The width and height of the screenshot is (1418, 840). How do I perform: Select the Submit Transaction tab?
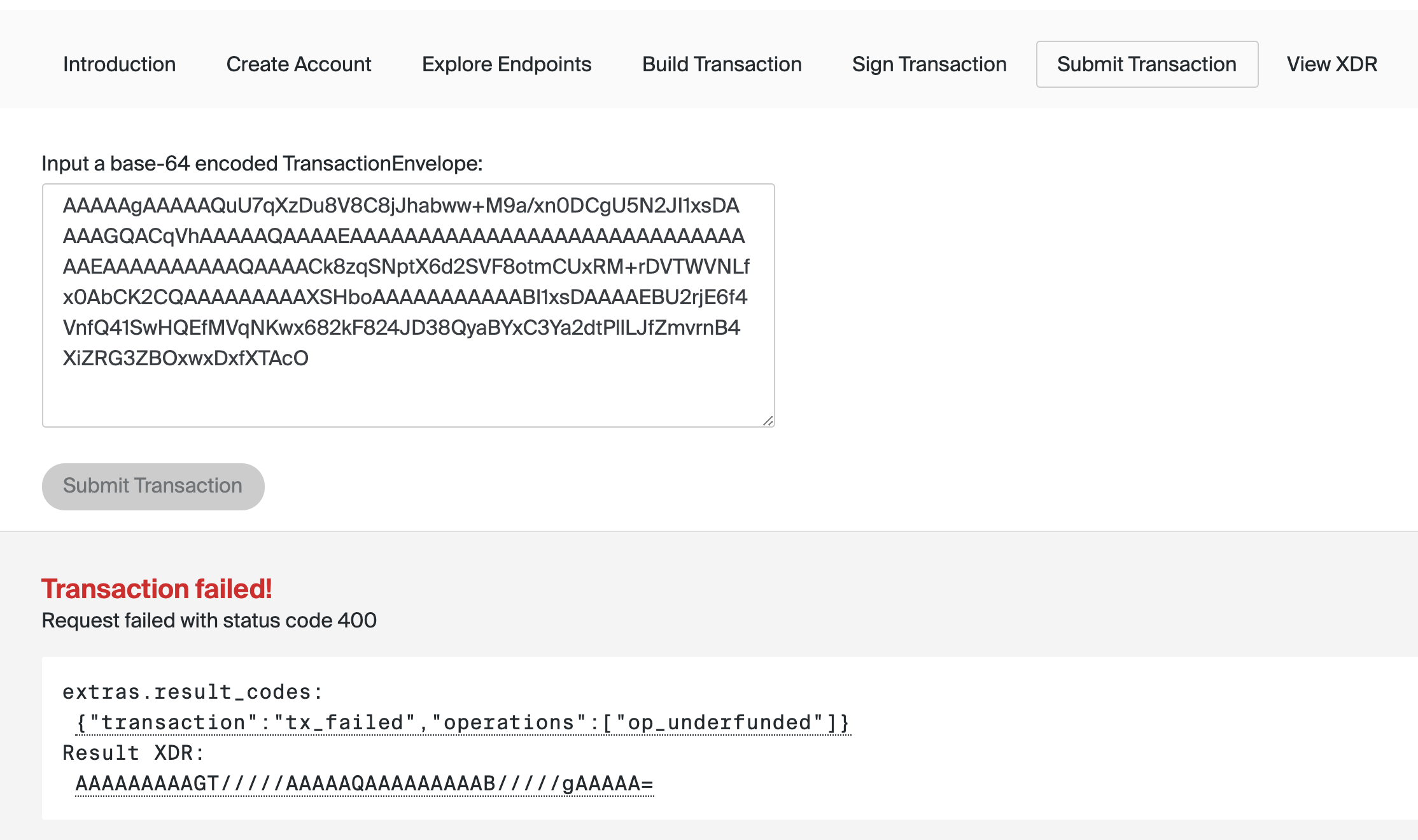click(1146, 64)
